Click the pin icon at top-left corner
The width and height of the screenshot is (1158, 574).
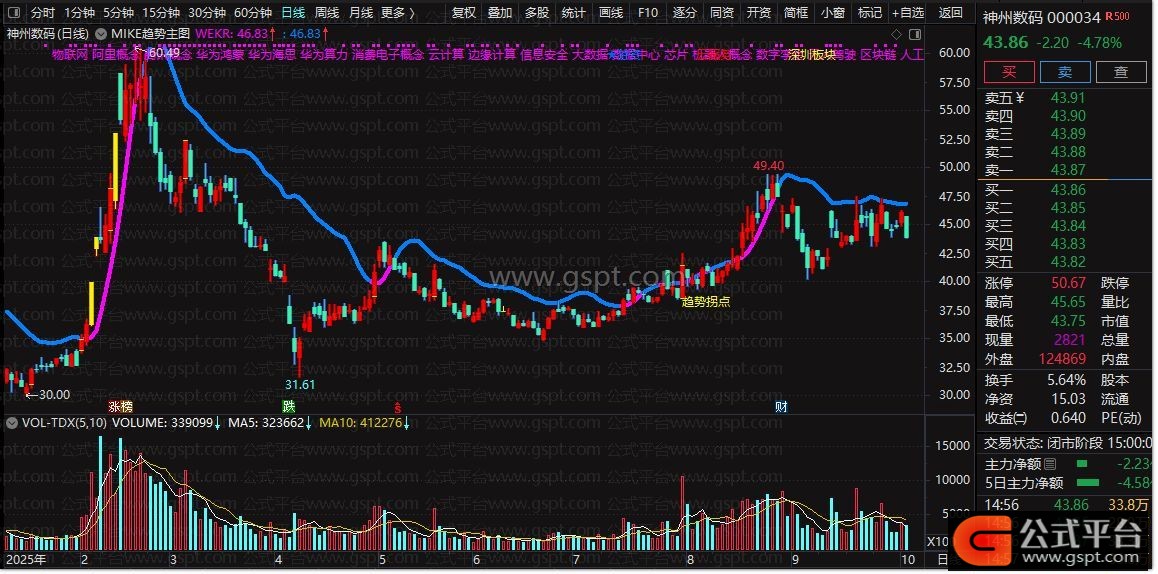[12, 13]
